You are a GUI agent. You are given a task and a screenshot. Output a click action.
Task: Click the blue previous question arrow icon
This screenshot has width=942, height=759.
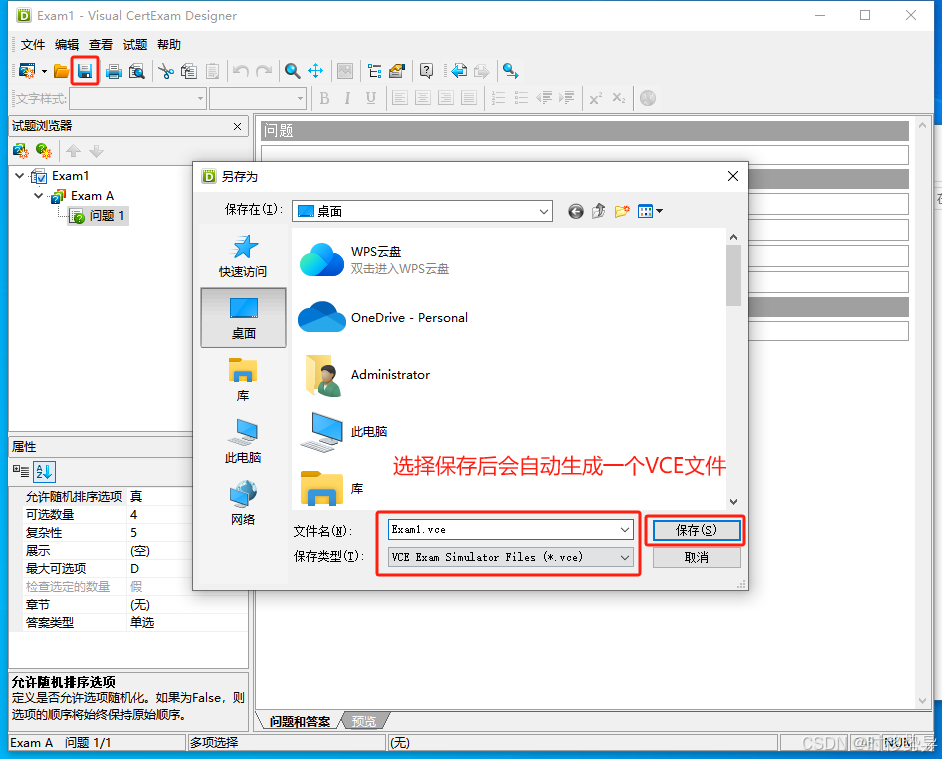459,71
